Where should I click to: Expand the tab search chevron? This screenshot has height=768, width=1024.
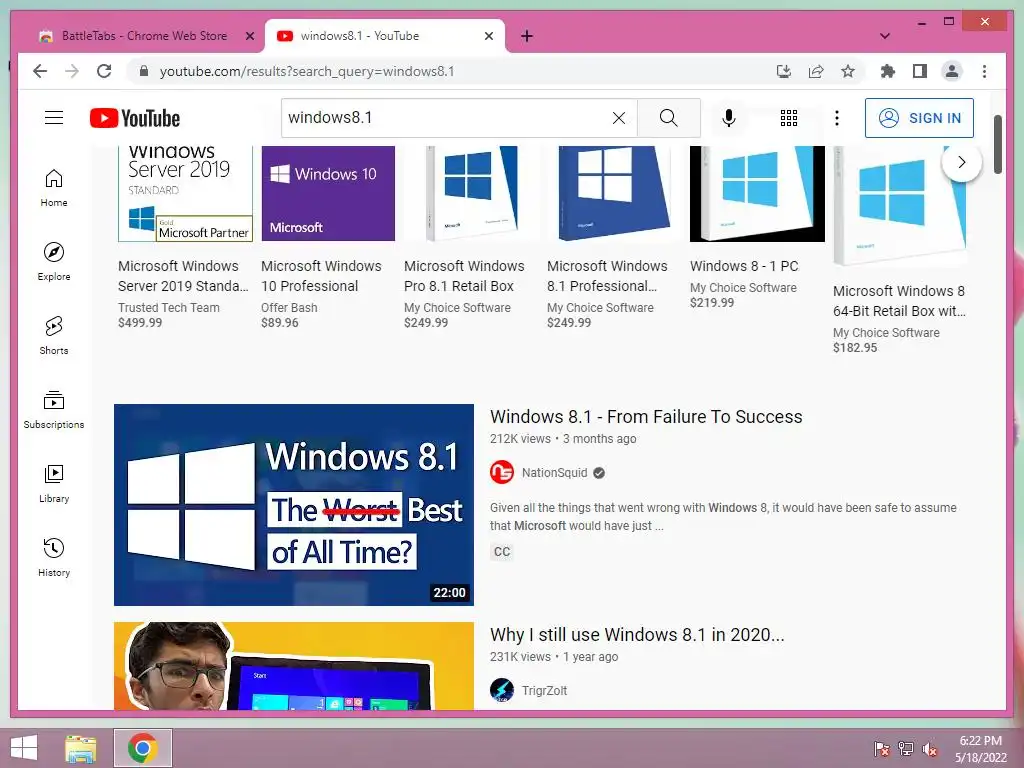(x=884, y=36)
